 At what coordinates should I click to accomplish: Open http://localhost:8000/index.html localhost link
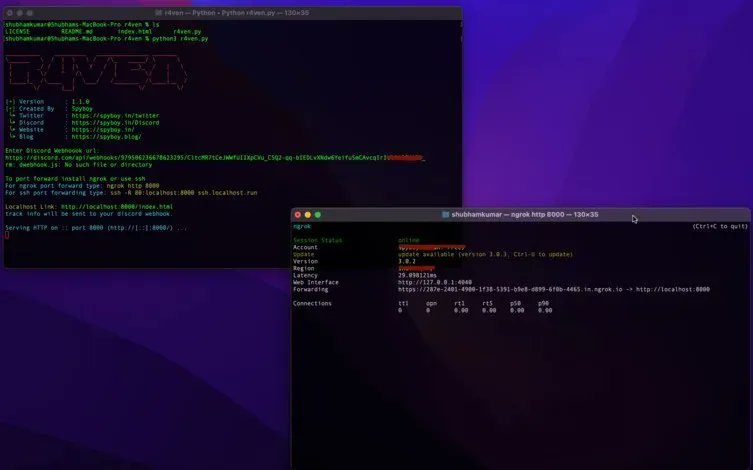point(117,207)
